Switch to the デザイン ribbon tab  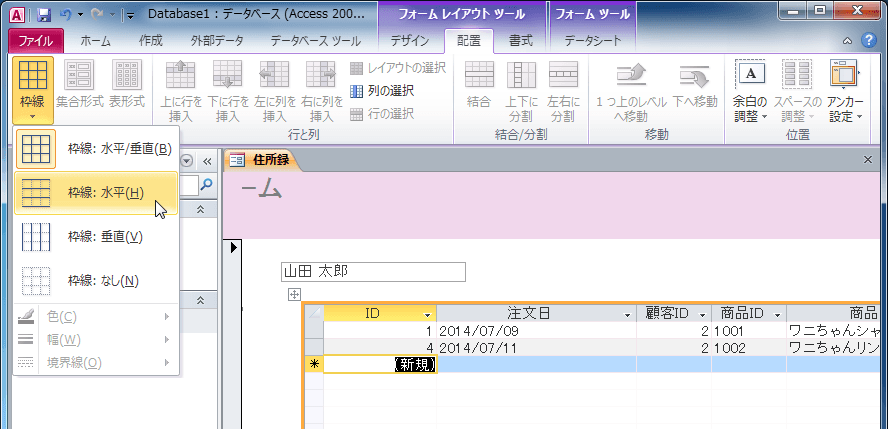pyautogui.click(x=410, y=41)
